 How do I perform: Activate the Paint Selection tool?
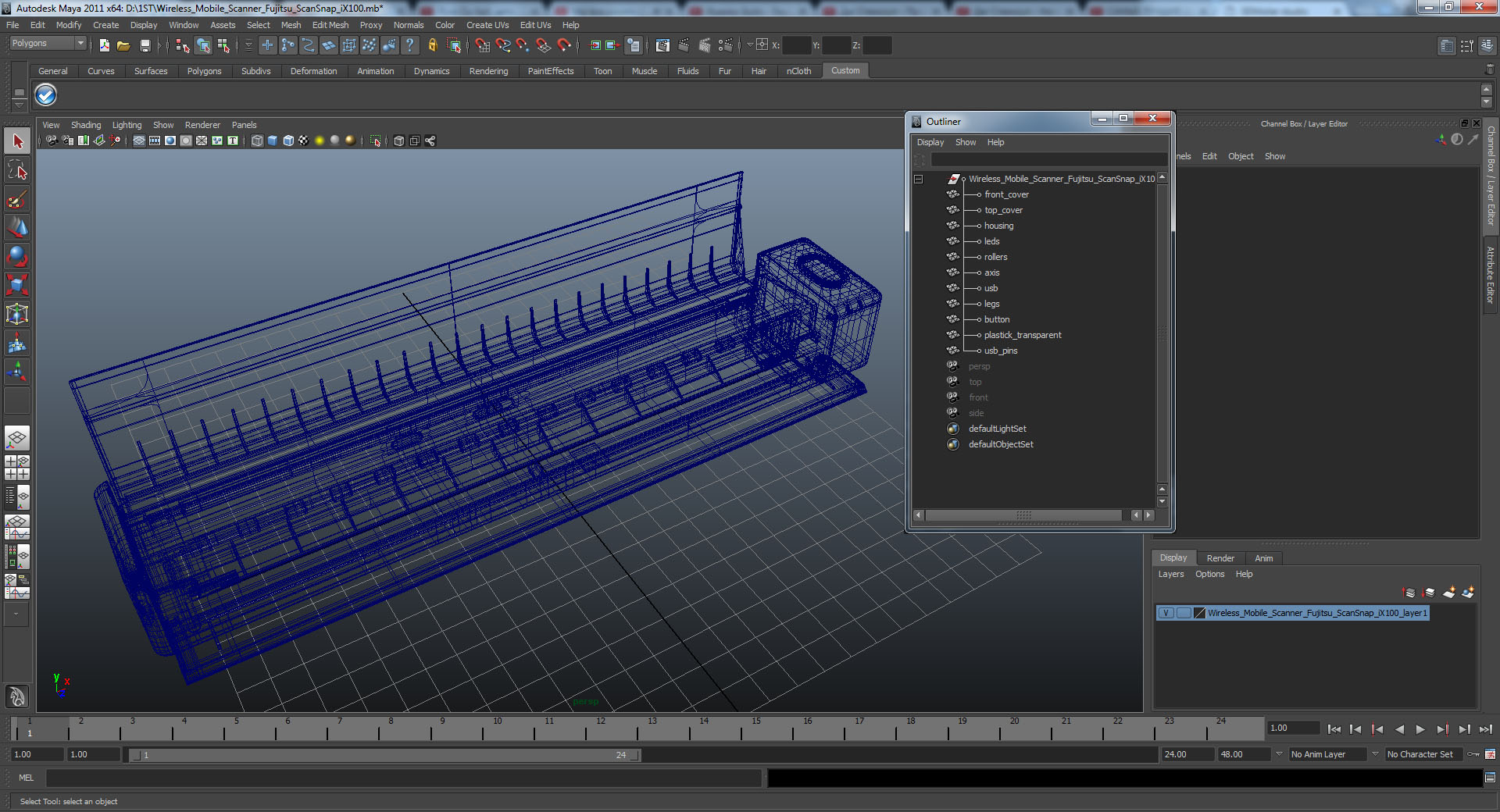[17, 200]
